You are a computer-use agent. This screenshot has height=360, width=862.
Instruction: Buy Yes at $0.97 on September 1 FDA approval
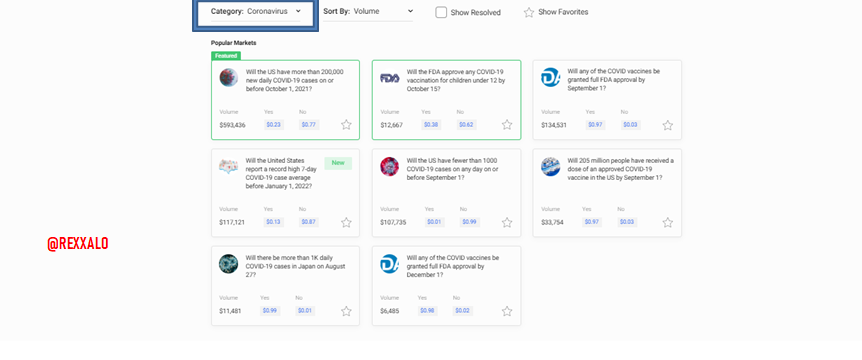[595, 125]
